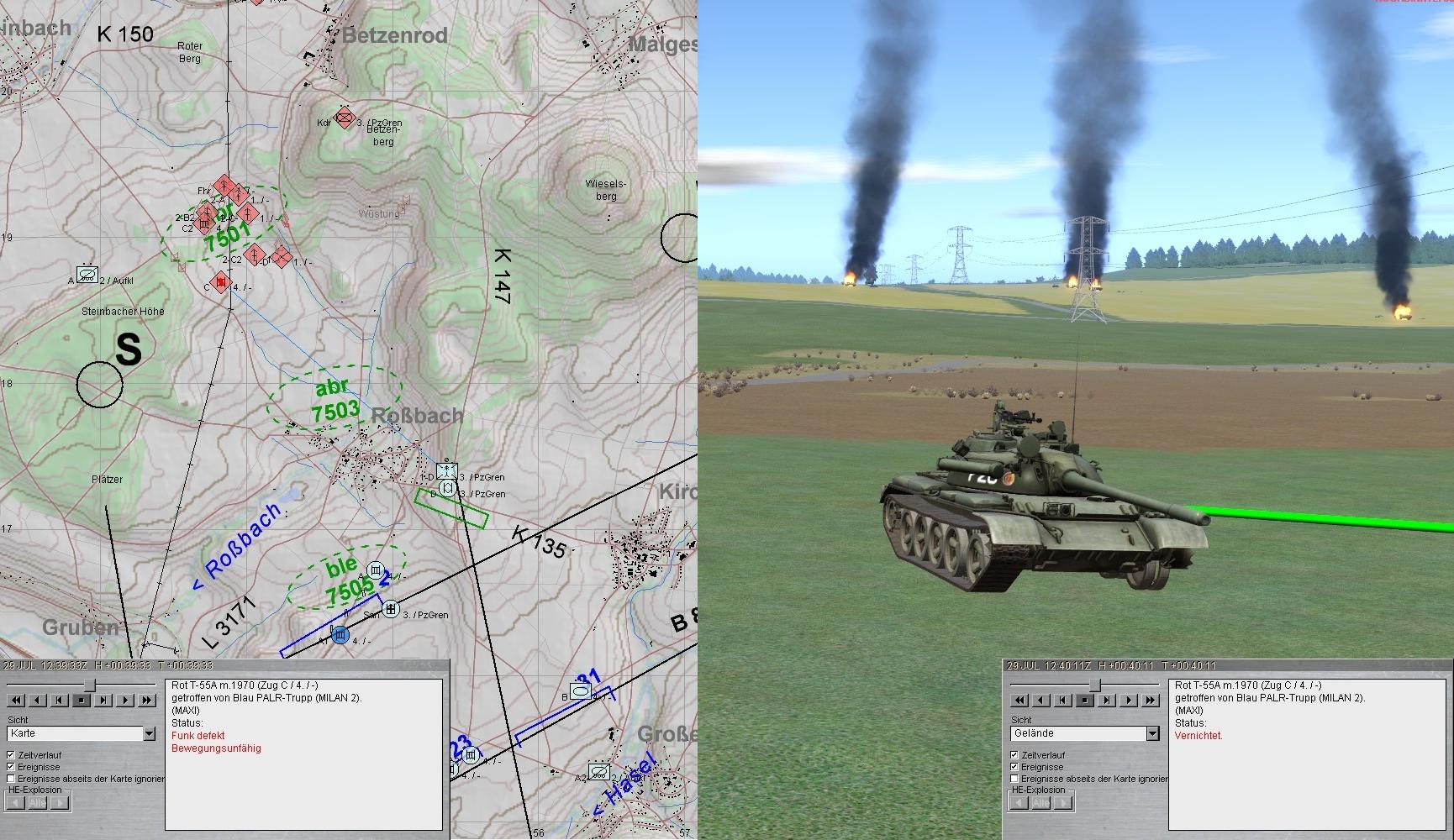Click stop button in the Karte replay panel
1454x840 pixels.
pyautogui.click(x=82, y=700)
